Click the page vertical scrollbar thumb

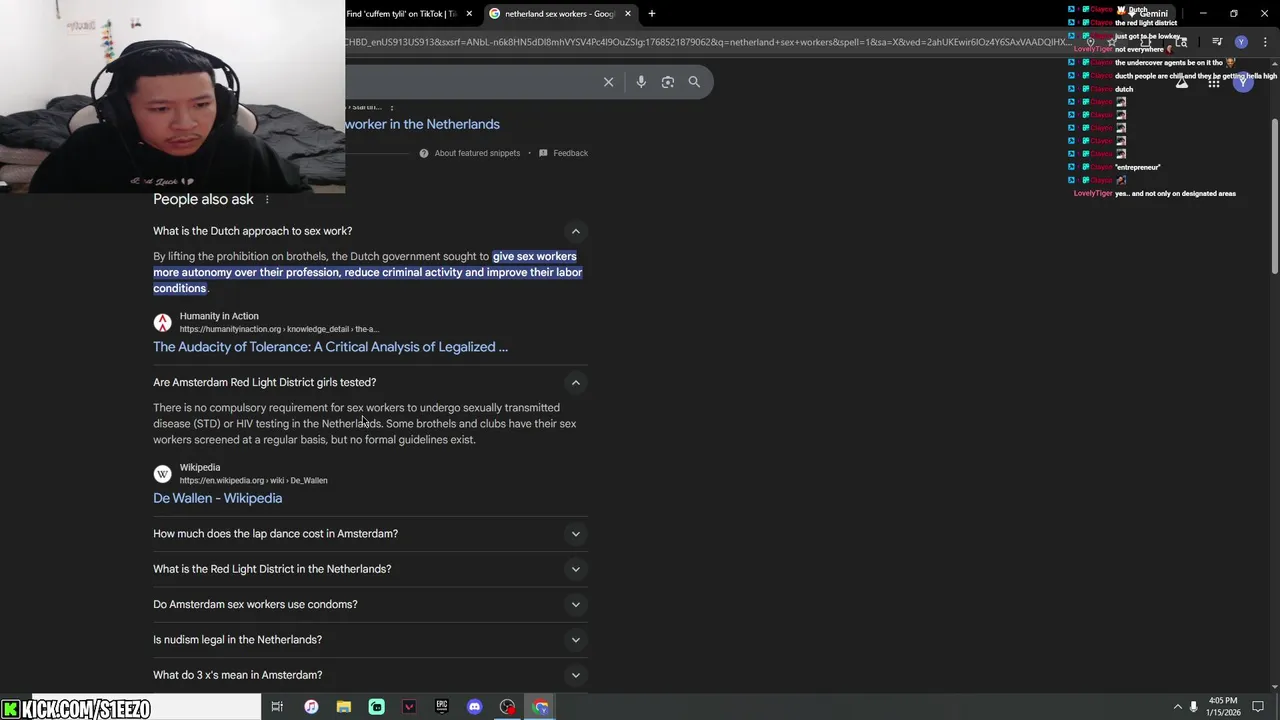coord(1274,195)
